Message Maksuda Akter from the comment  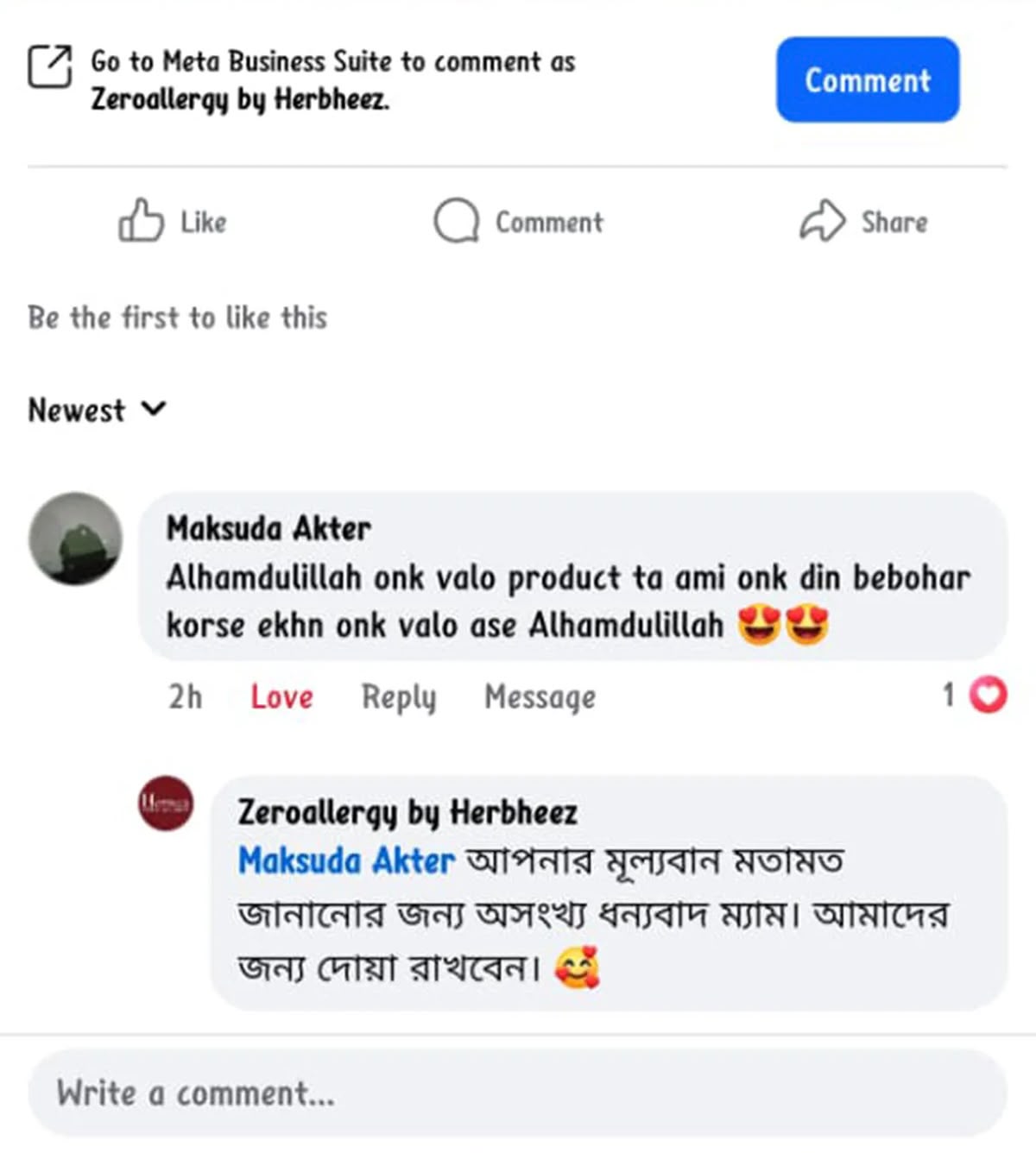pos(540,697)
